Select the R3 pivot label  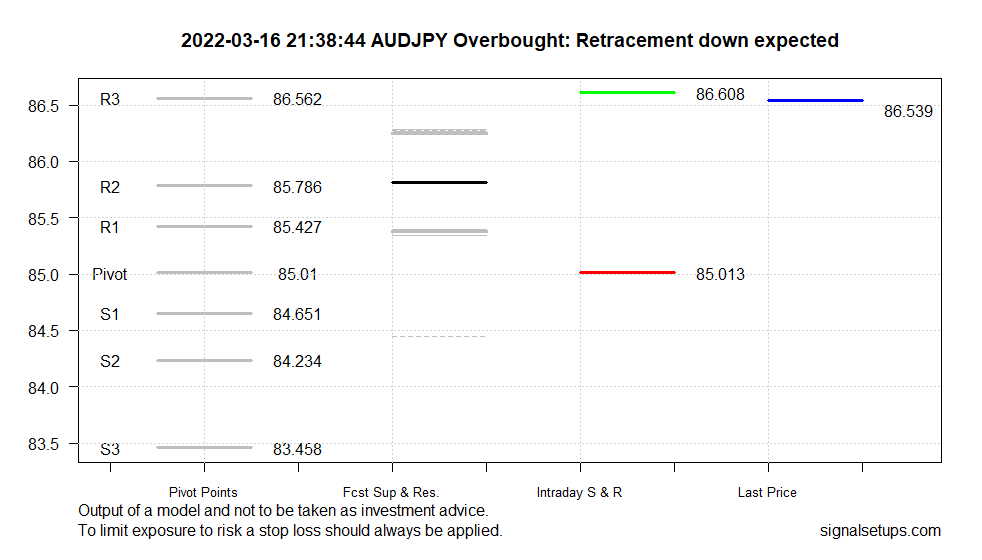[x=110, y=100]
